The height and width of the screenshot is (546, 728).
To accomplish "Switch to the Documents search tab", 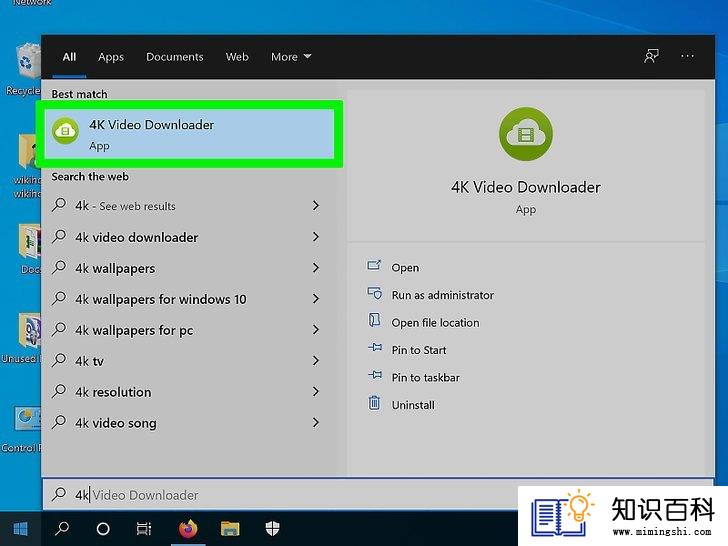I will coord(175,57).
